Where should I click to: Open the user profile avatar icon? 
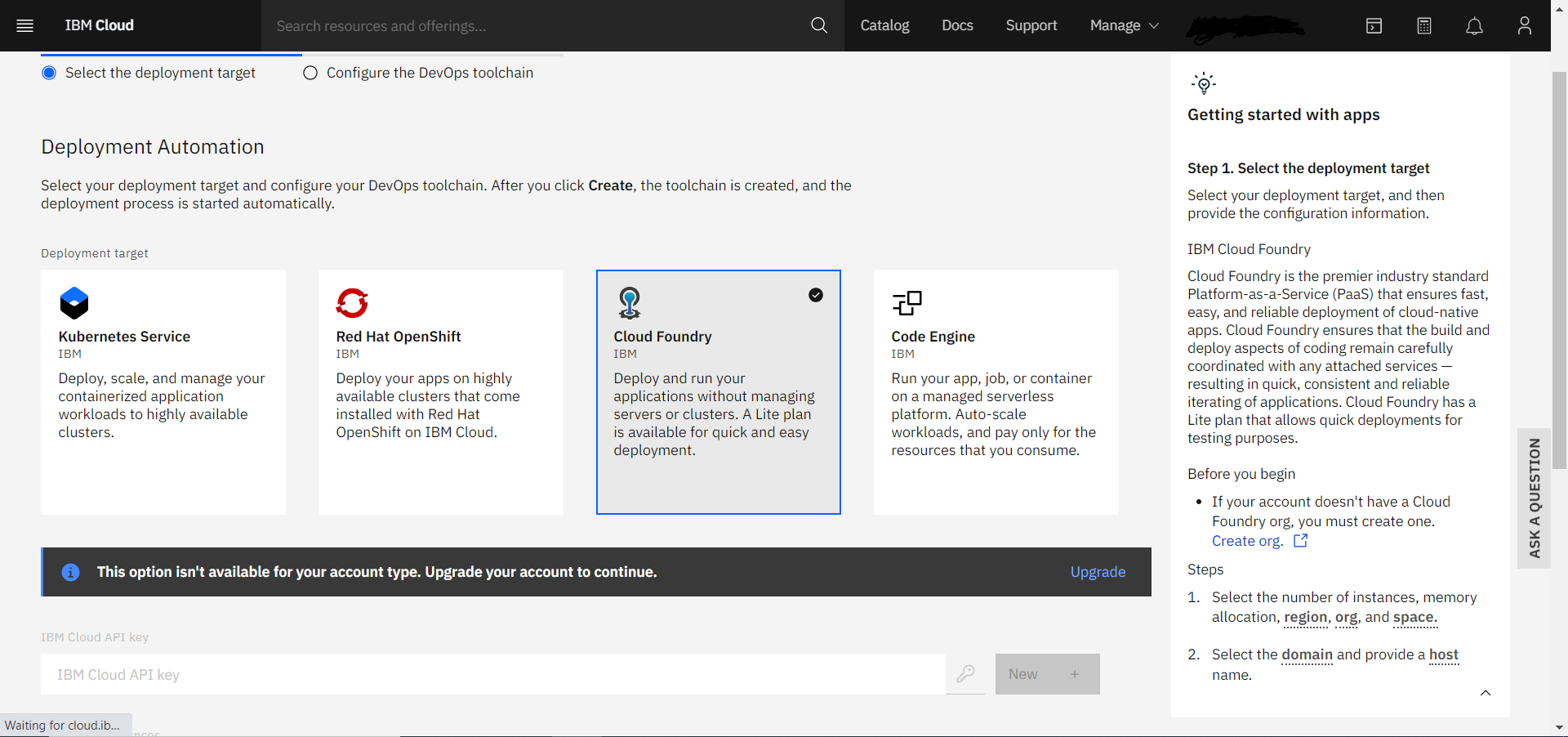(x=1525, y=26)
